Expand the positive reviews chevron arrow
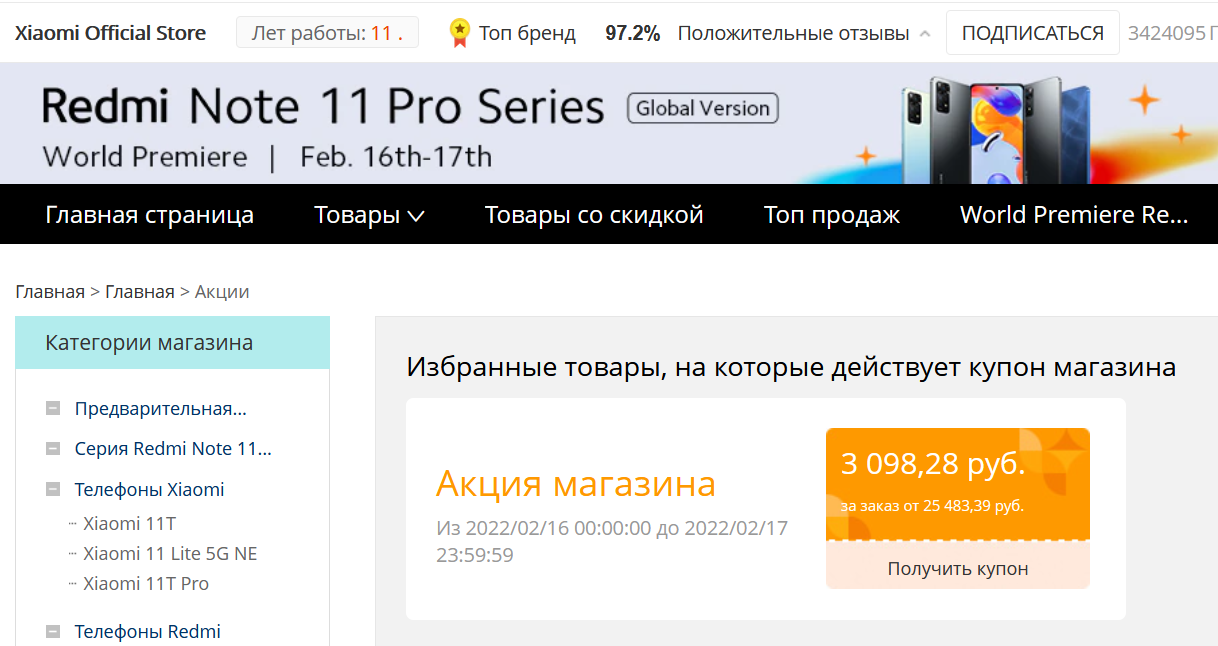Screen dimensions: 1218x646 tap(924, 34)
